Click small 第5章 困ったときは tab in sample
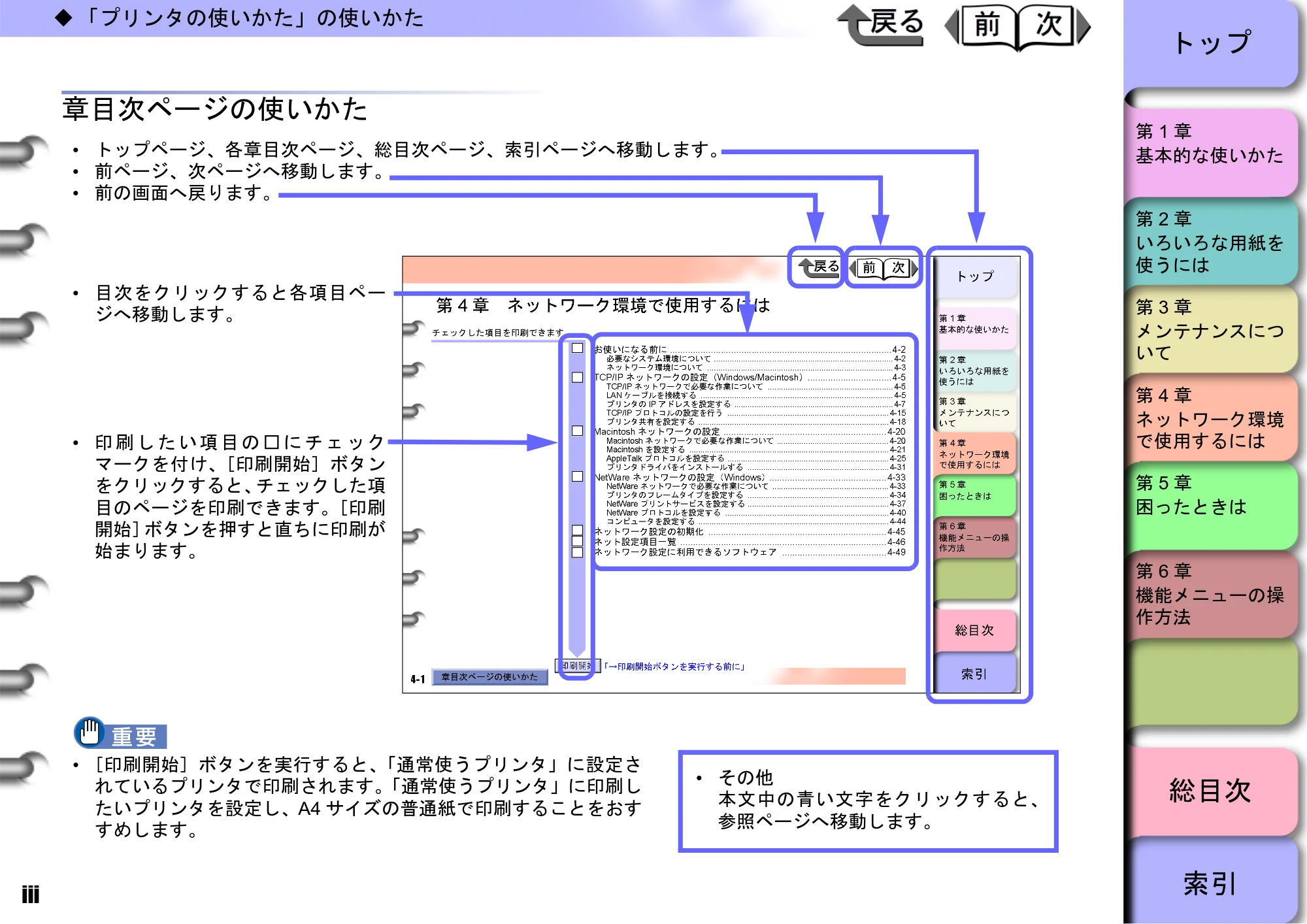Image resolution: width=1307 pixels, height=924 pixels. (974, 495)
